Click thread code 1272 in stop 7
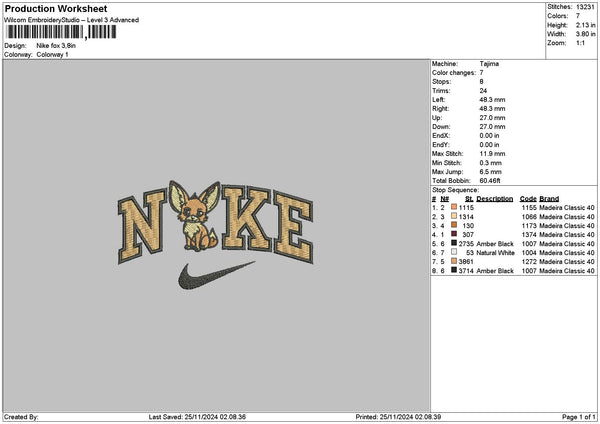The width and height of the screenshot is (600, 424). (529, 262)
